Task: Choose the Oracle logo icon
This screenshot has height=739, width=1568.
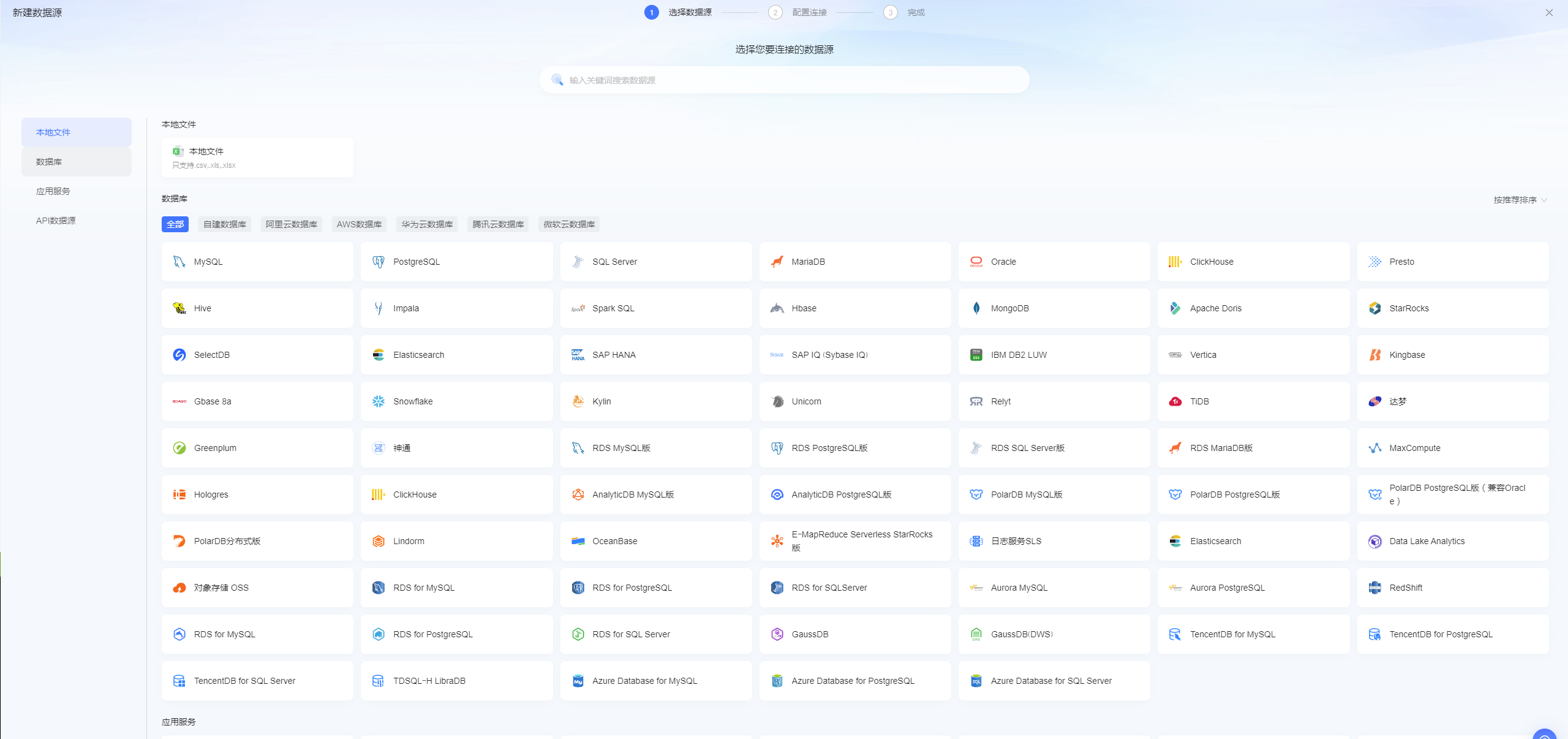Action: (976, 262)
